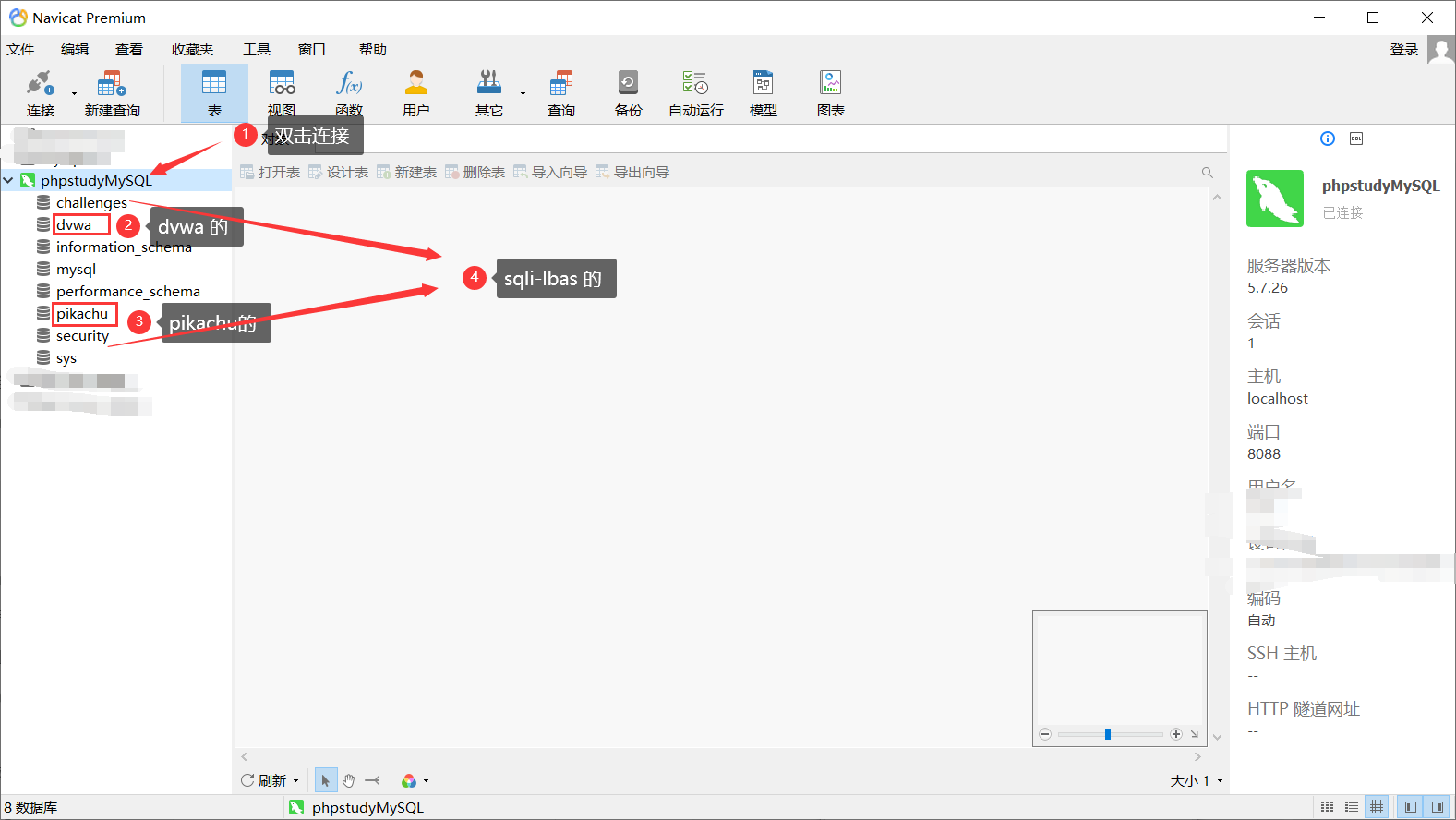1456x820 pixels.
Task: Select the mysql database
Action: tap(76, 269)
